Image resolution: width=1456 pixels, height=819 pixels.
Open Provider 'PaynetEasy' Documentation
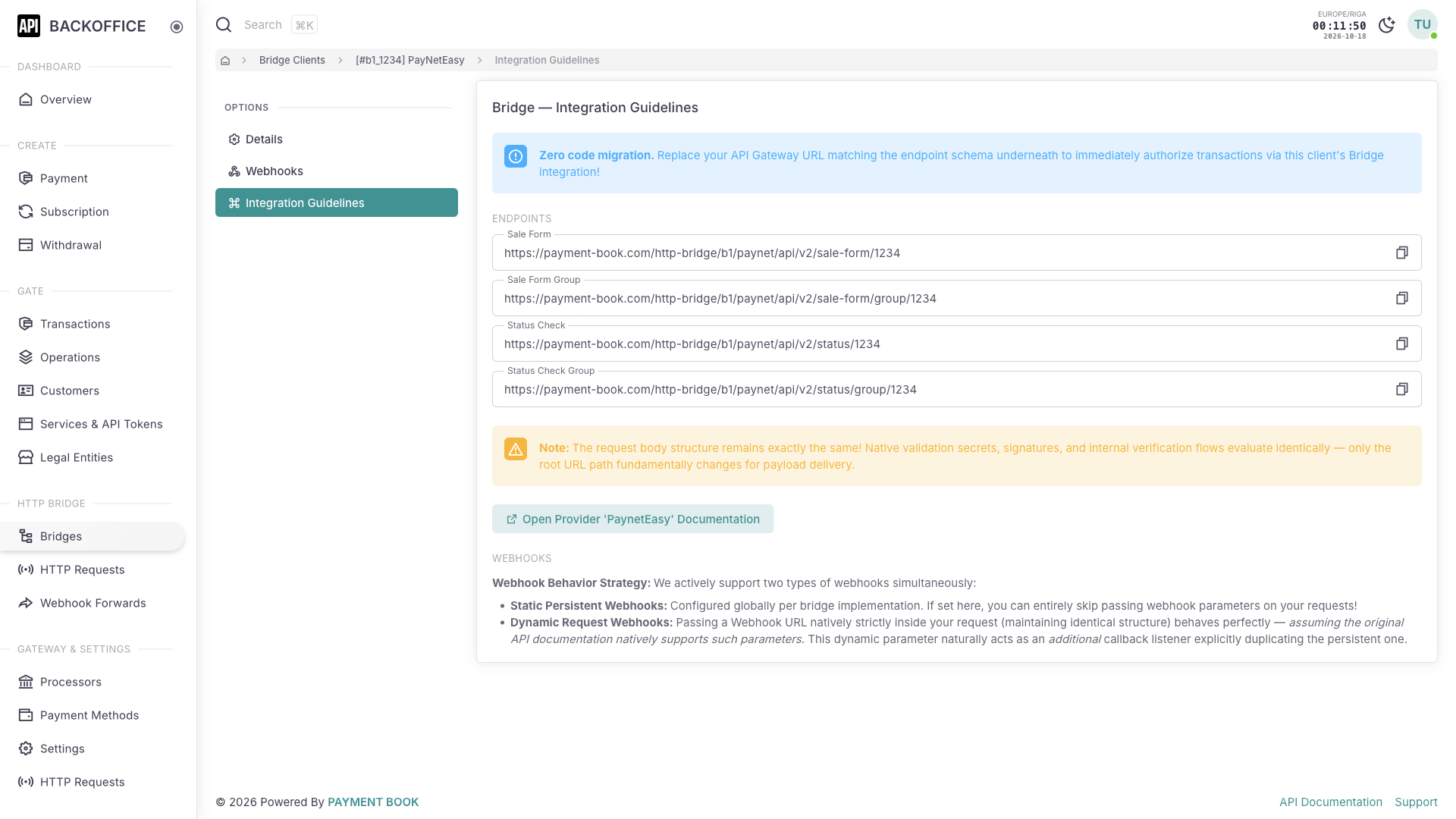(x=632, y=519)
